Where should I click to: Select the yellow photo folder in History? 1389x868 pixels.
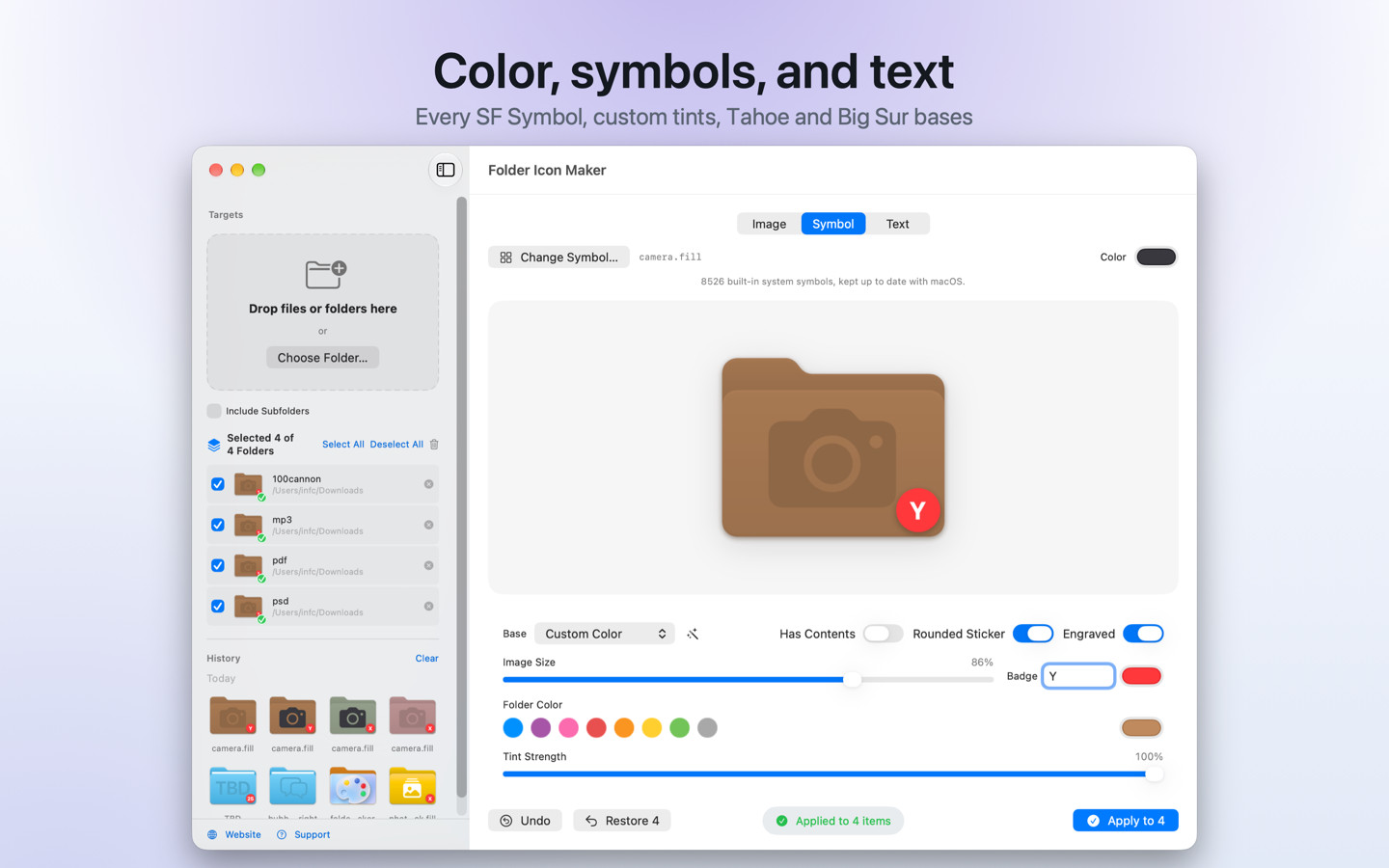click(412, 786)
